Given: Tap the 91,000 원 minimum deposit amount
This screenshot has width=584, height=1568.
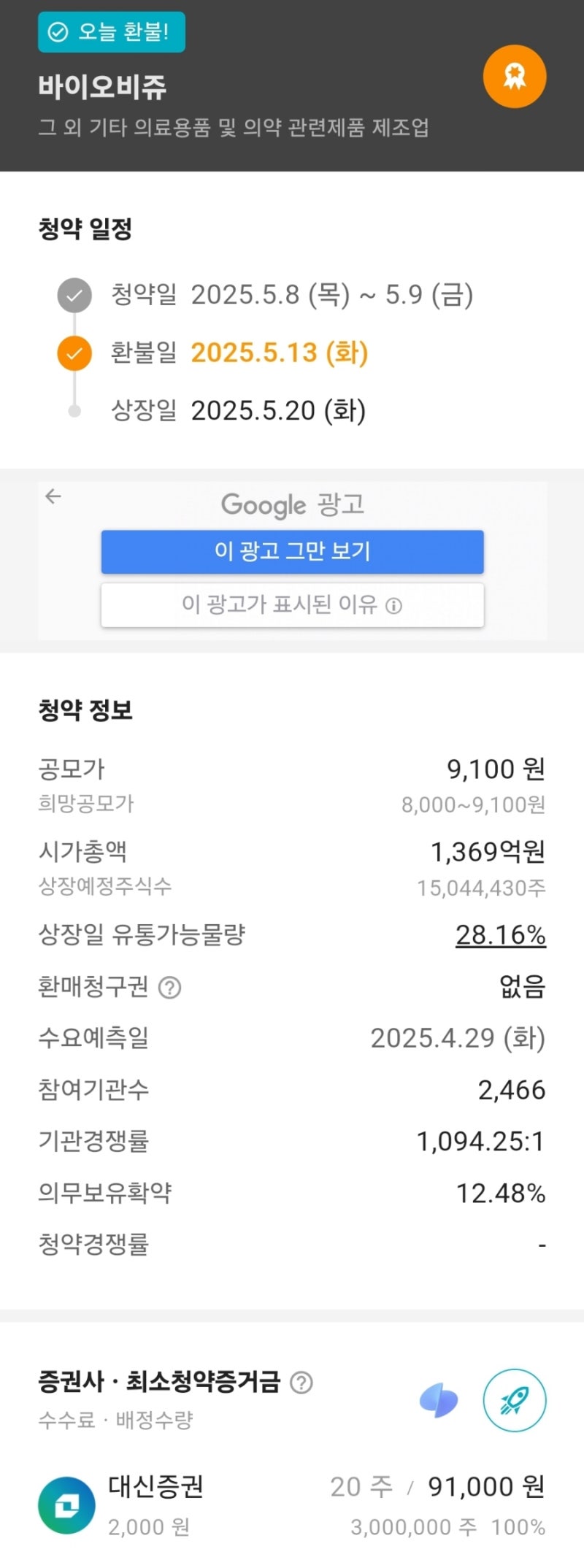Looking at the screenshot, I should [x=486, y=1486].
